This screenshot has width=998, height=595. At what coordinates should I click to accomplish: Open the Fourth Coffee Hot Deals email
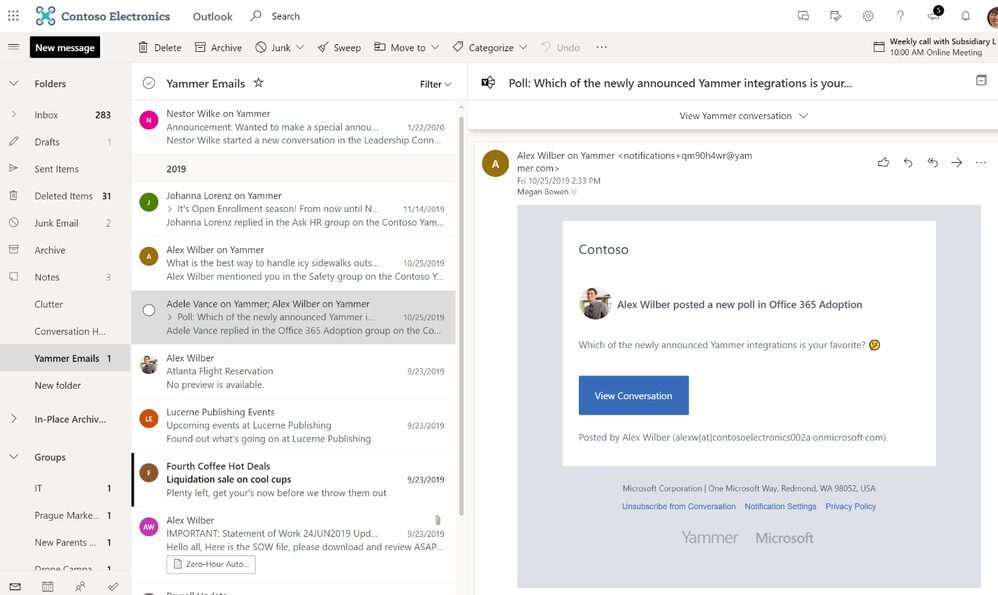pos(293,479)
